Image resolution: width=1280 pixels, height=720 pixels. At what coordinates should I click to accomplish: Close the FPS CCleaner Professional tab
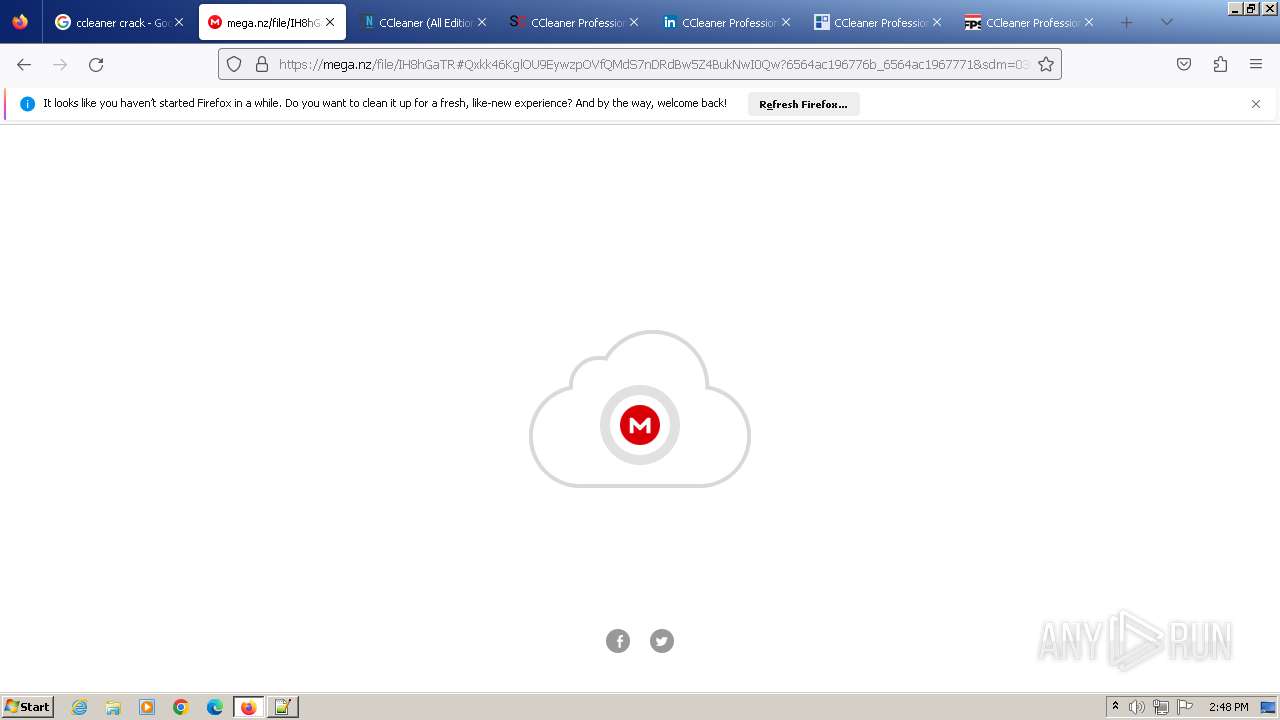(x=1089, y=22)
